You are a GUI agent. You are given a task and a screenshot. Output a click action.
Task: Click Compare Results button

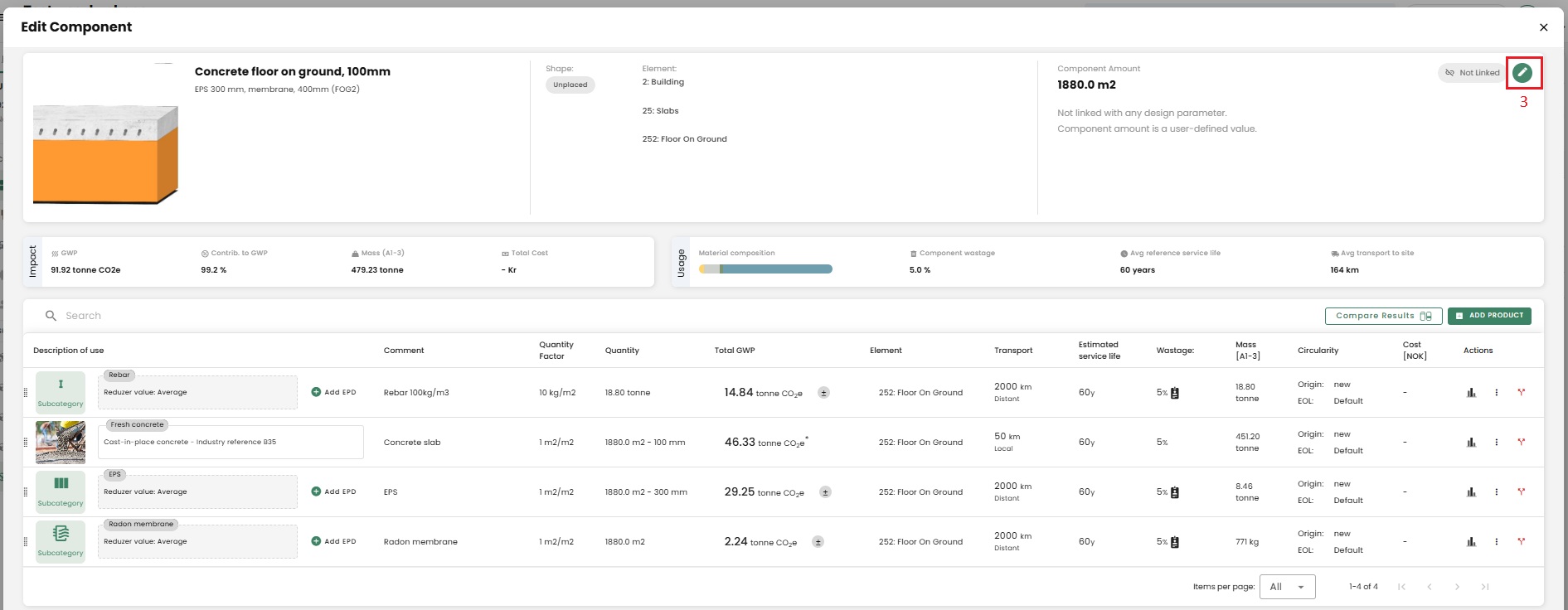click(x=1383, y=316)
